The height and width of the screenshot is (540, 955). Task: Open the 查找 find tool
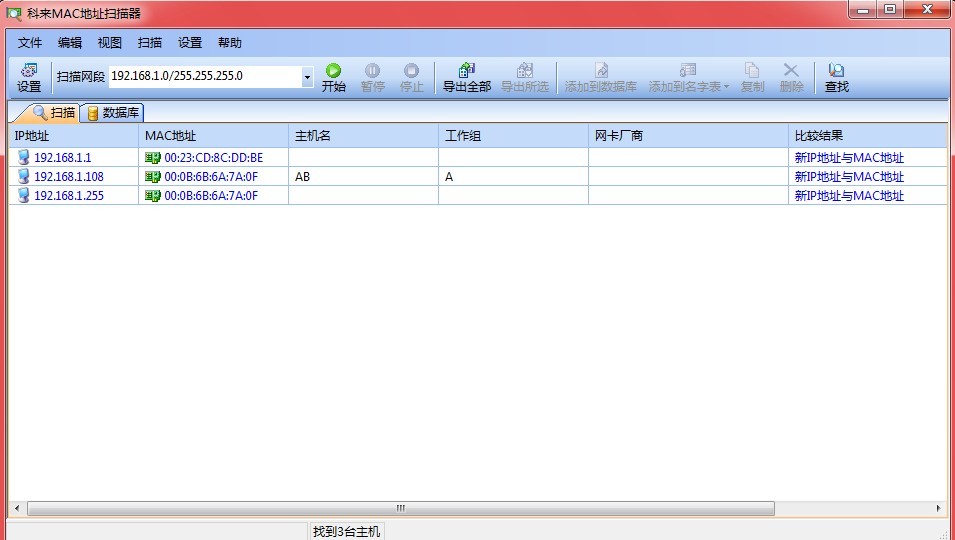point(836,77)
